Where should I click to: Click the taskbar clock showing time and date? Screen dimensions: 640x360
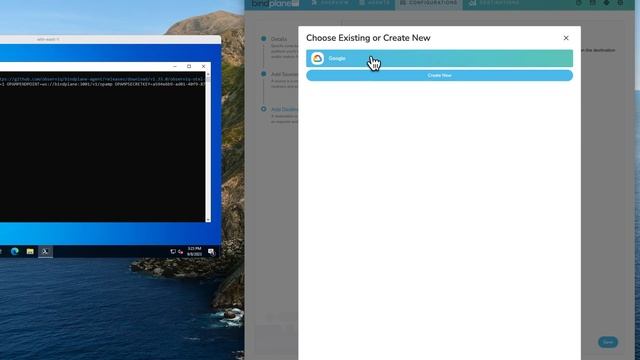[194, 251]
